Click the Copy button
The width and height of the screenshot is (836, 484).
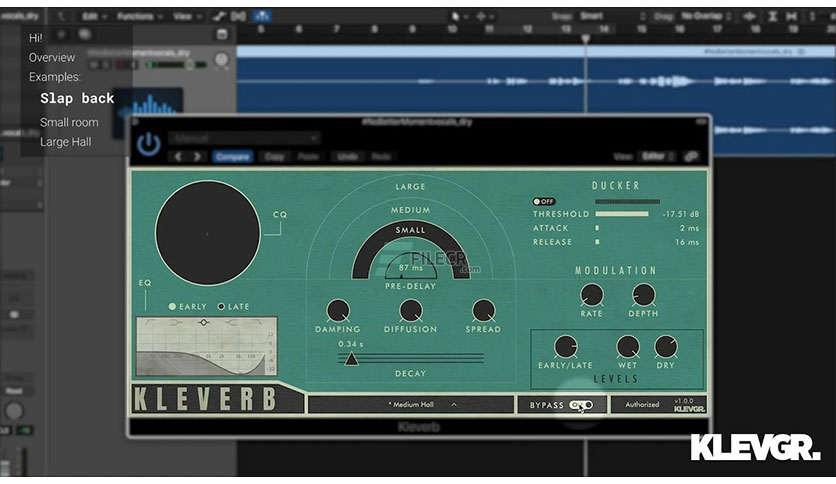coord(275,156)
